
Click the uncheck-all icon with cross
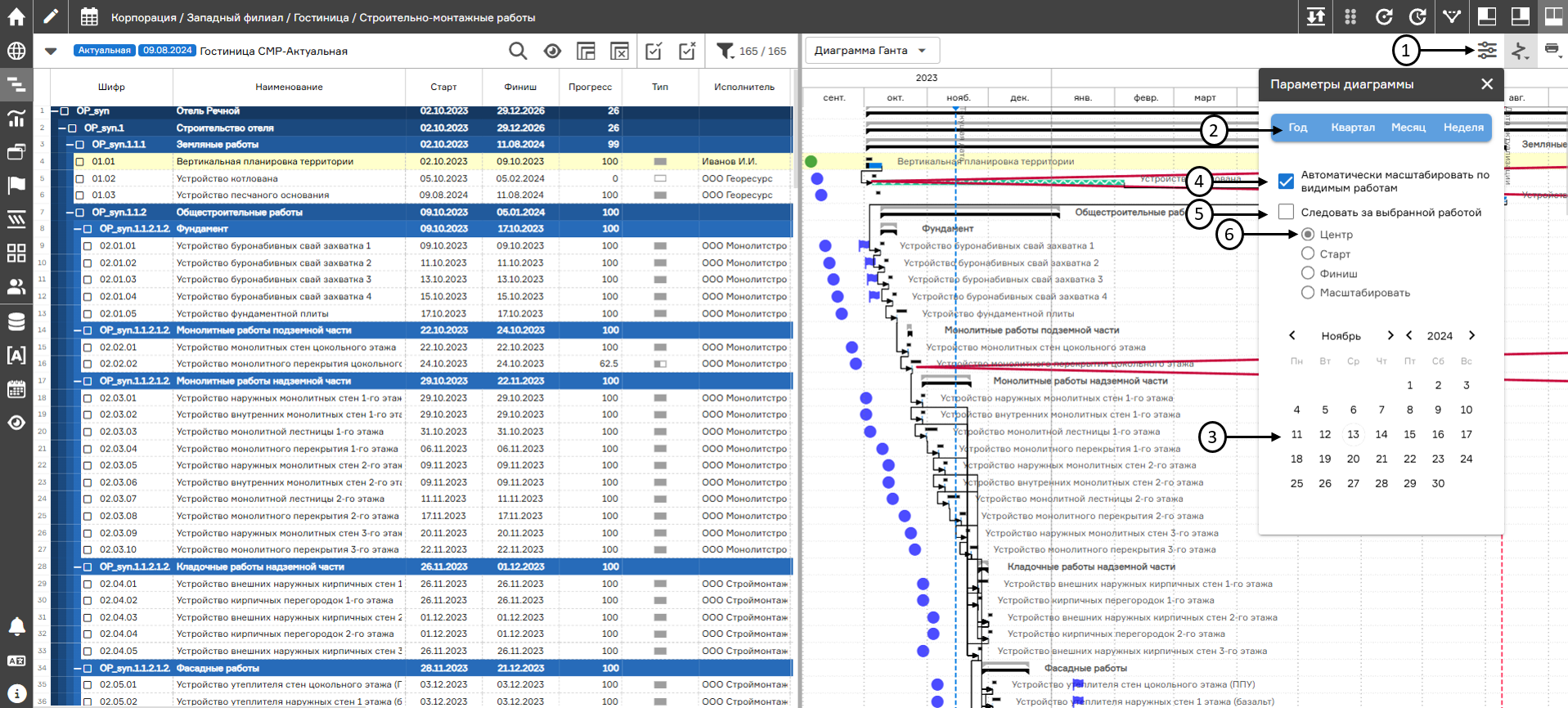click(688, 51)
